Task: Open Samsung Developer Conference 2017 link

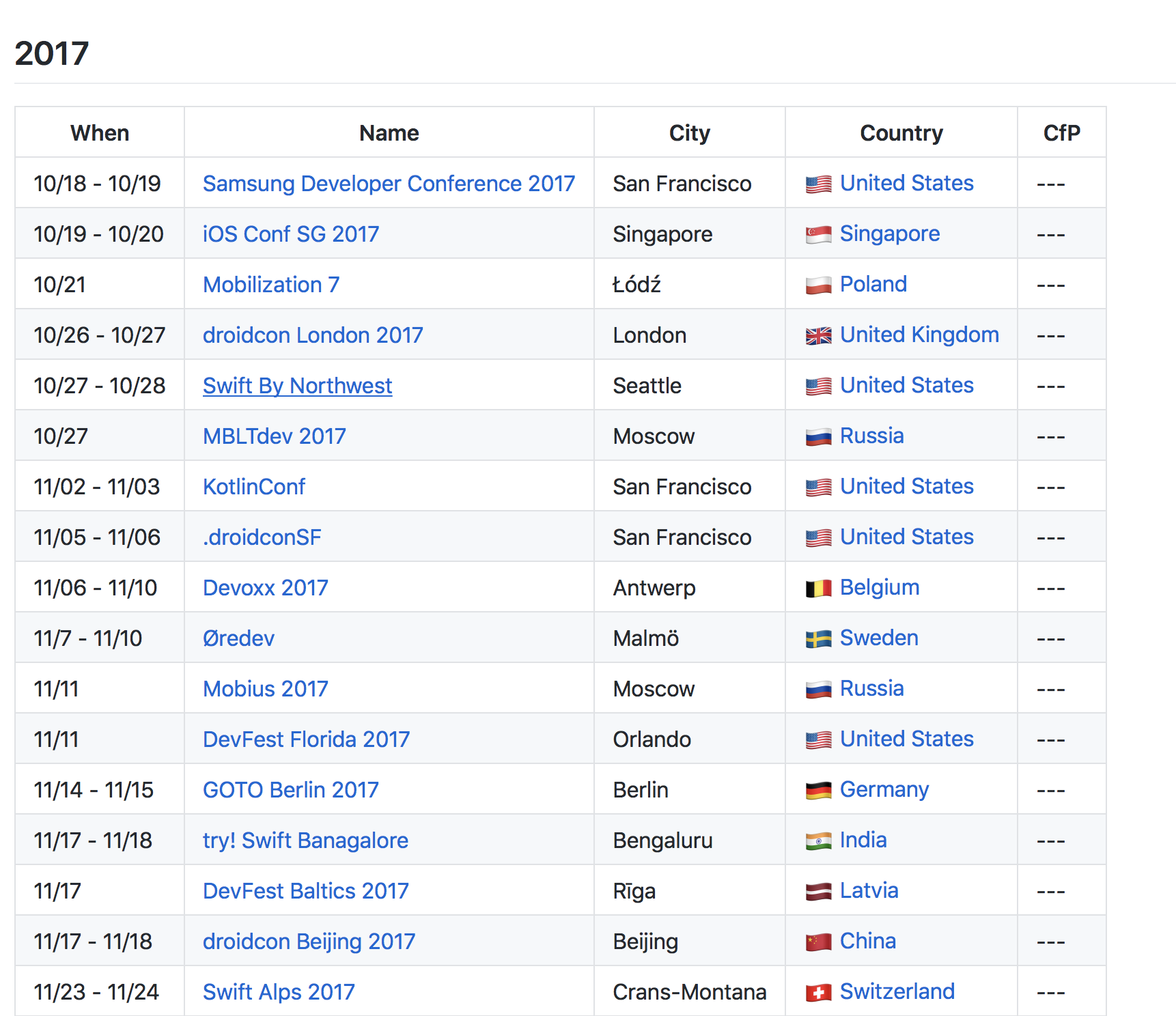Action: [389, 183]
